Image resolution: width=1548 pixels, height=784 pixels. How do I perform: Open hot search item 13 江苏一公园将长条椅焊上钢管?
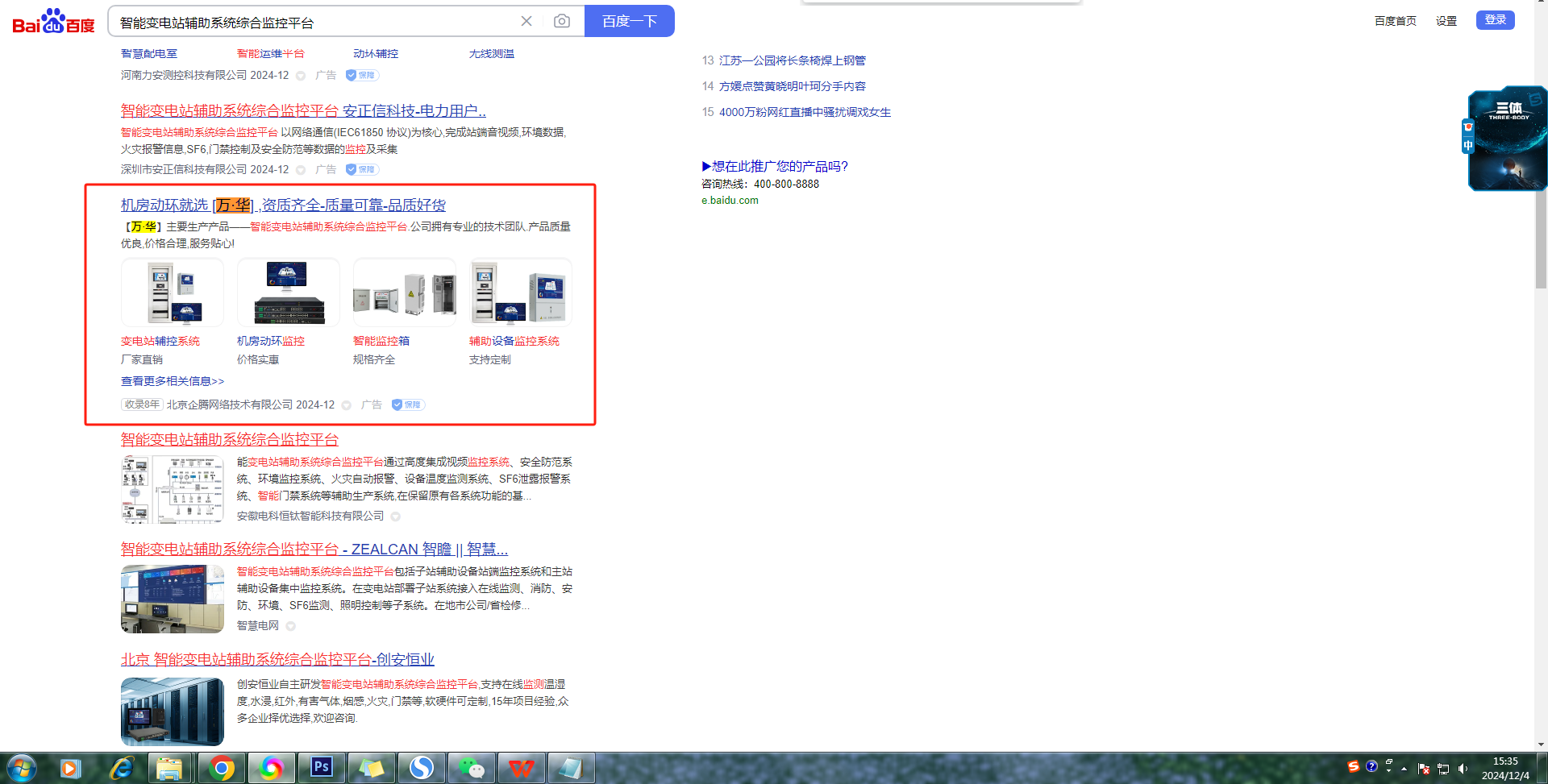(x=793, y=60)
